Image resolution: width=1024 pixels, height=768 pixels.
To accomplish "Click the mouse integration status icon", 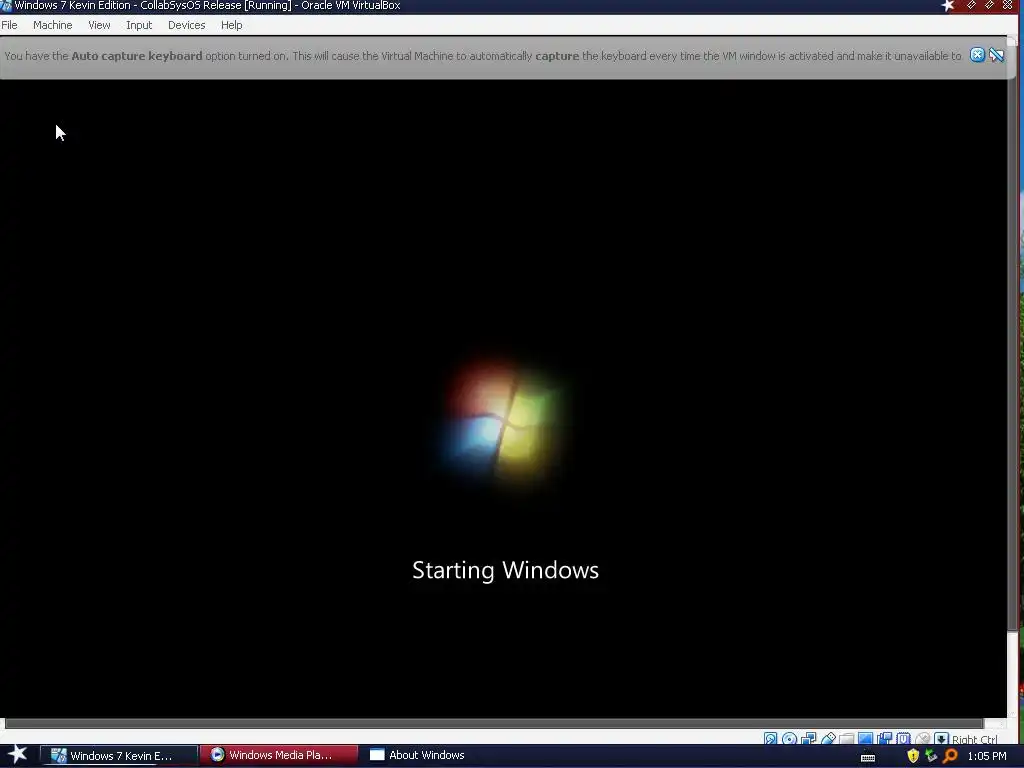I will [x=923, y=739].
